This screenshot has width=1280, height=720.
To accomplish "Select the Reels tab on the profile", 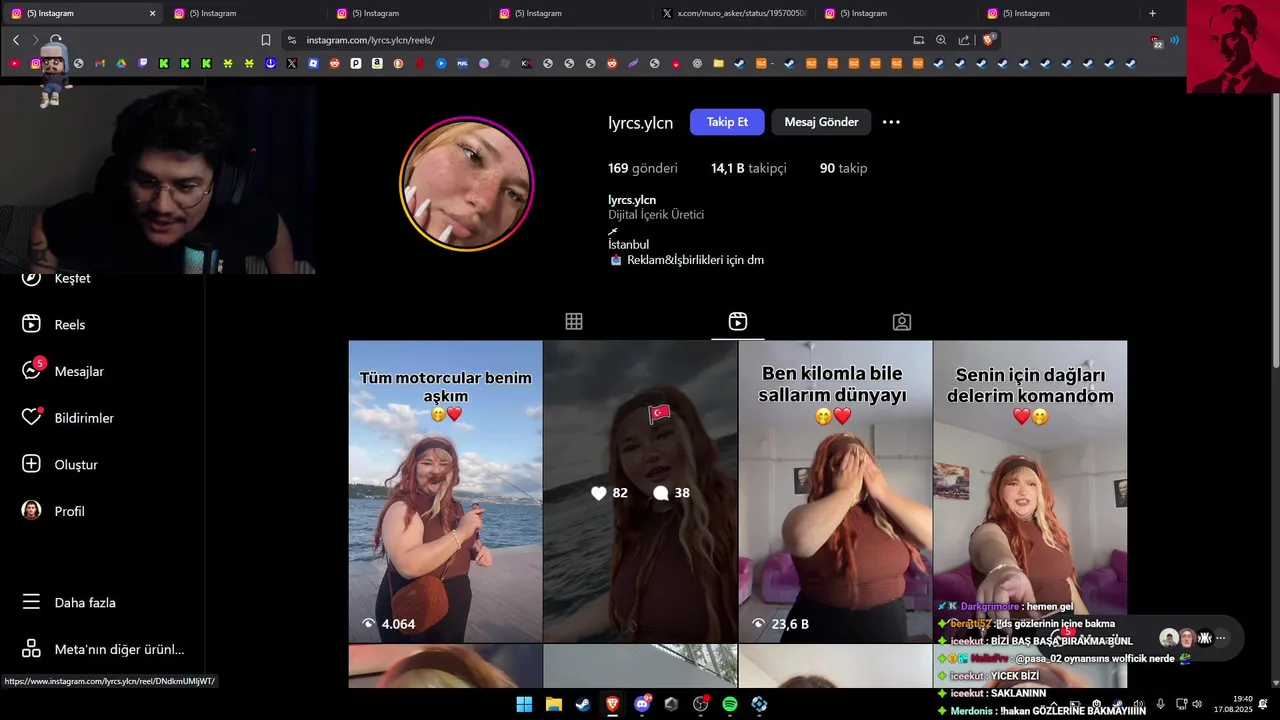I will 738,321.
